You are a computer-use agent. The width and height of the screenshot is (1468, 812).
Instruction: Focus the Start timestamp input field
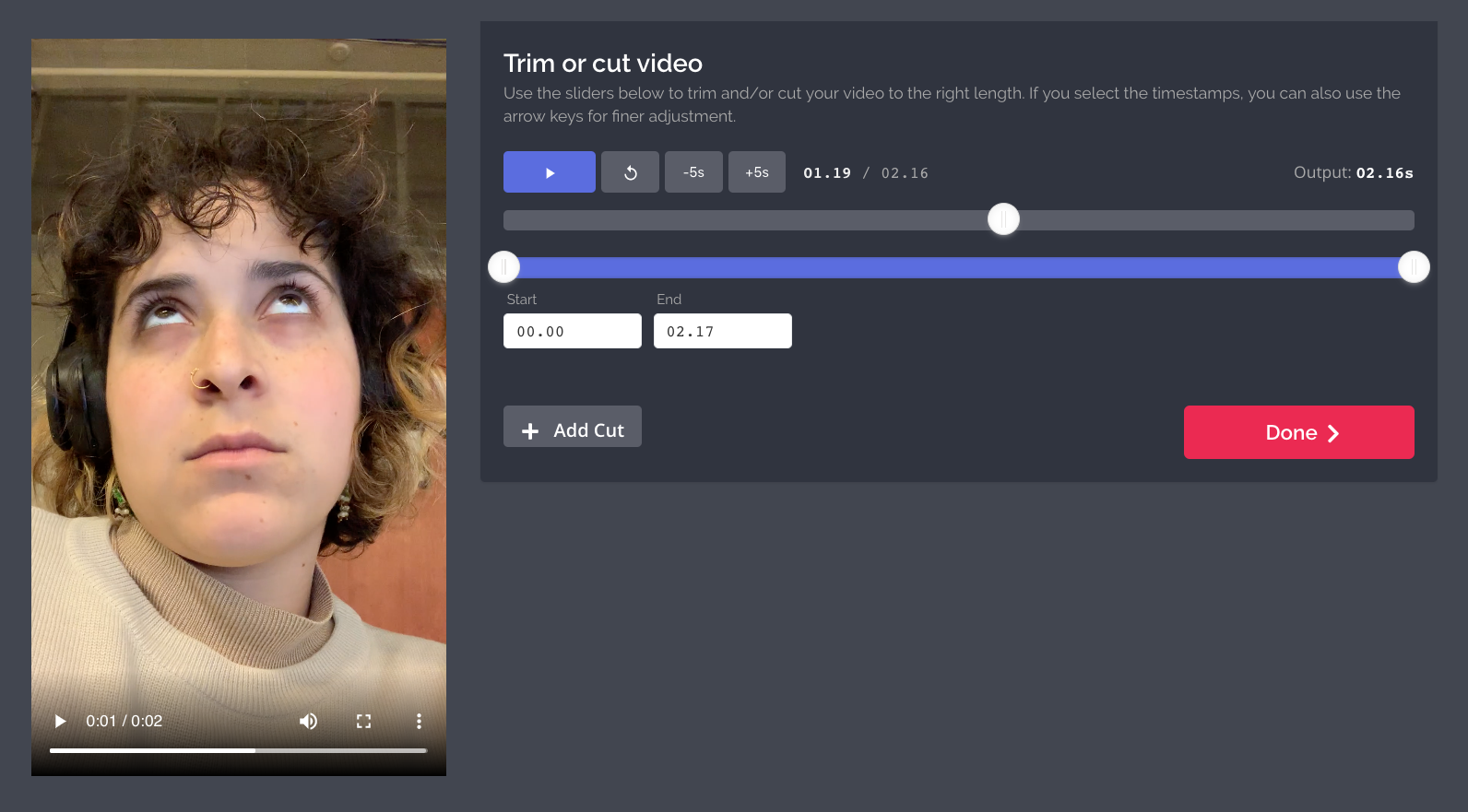click(572, 331)
